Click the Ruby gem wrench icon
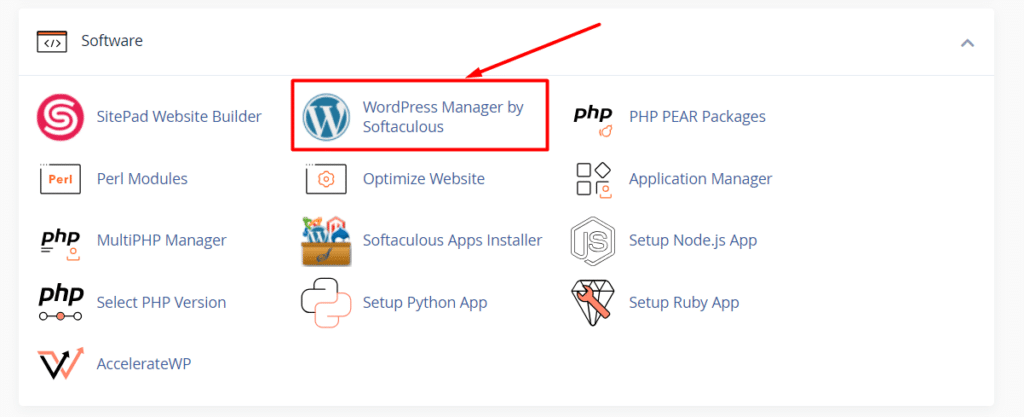Viewport: 1024px width, 417px height. pyautogui.click(x=593, y=303)
